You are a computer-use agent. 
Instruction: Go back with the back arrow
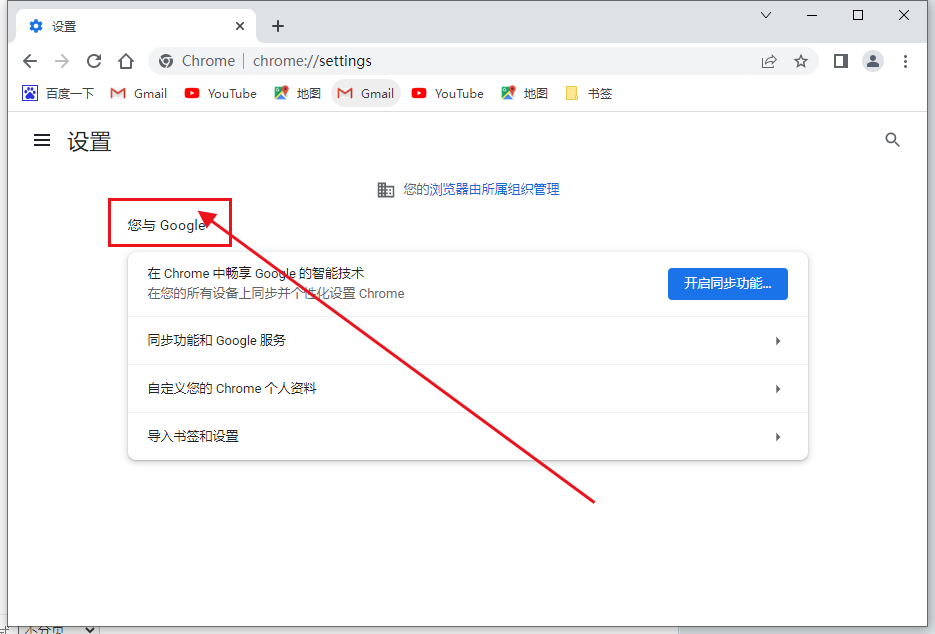point(30,61)
